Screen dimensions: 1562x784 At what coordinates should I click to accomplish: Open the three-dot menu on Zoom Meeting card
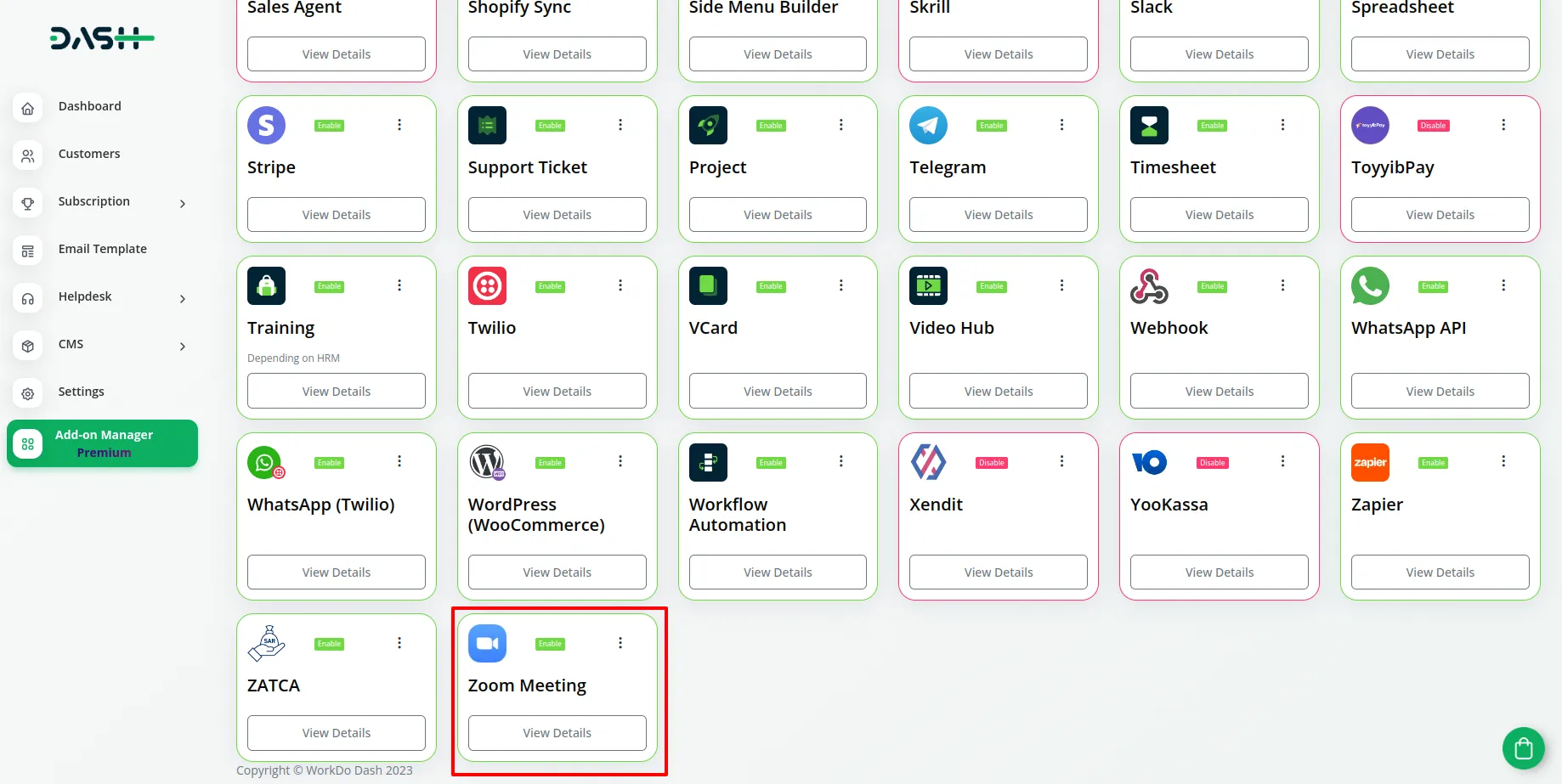click(x=620, y=643)
